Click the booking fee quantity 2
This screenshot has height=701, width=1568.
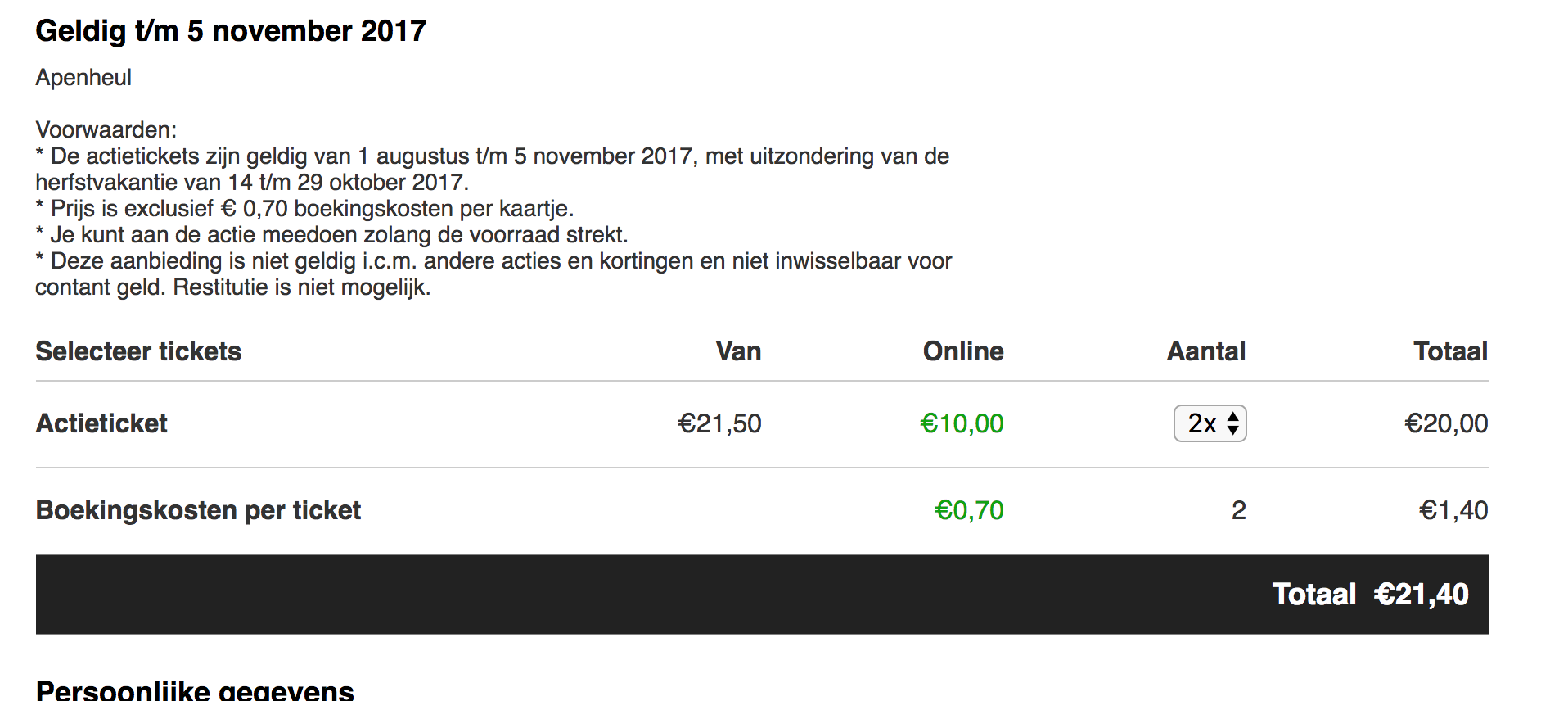1238,510
